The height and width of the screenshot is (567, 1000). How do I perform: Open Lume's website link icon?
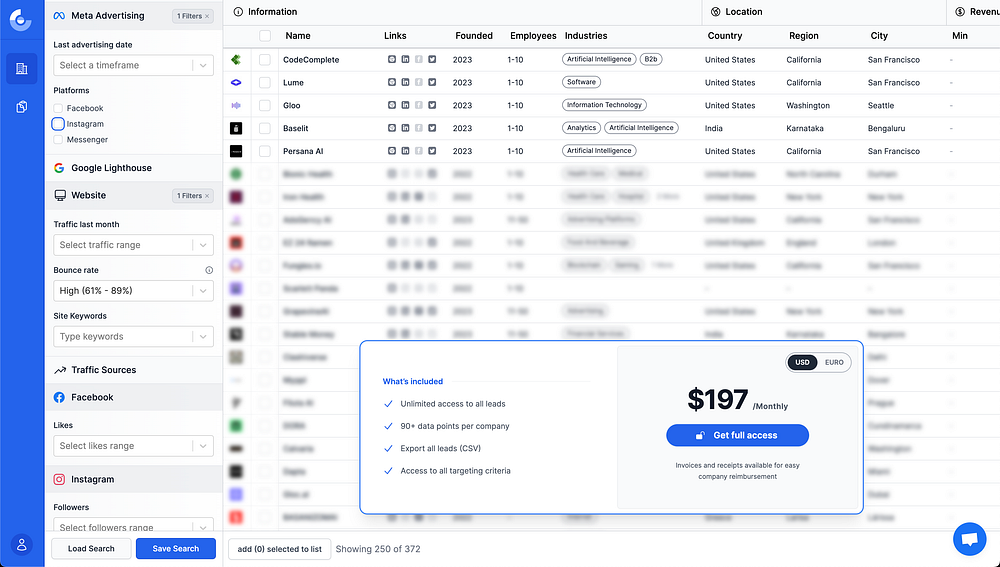(392, 82)
